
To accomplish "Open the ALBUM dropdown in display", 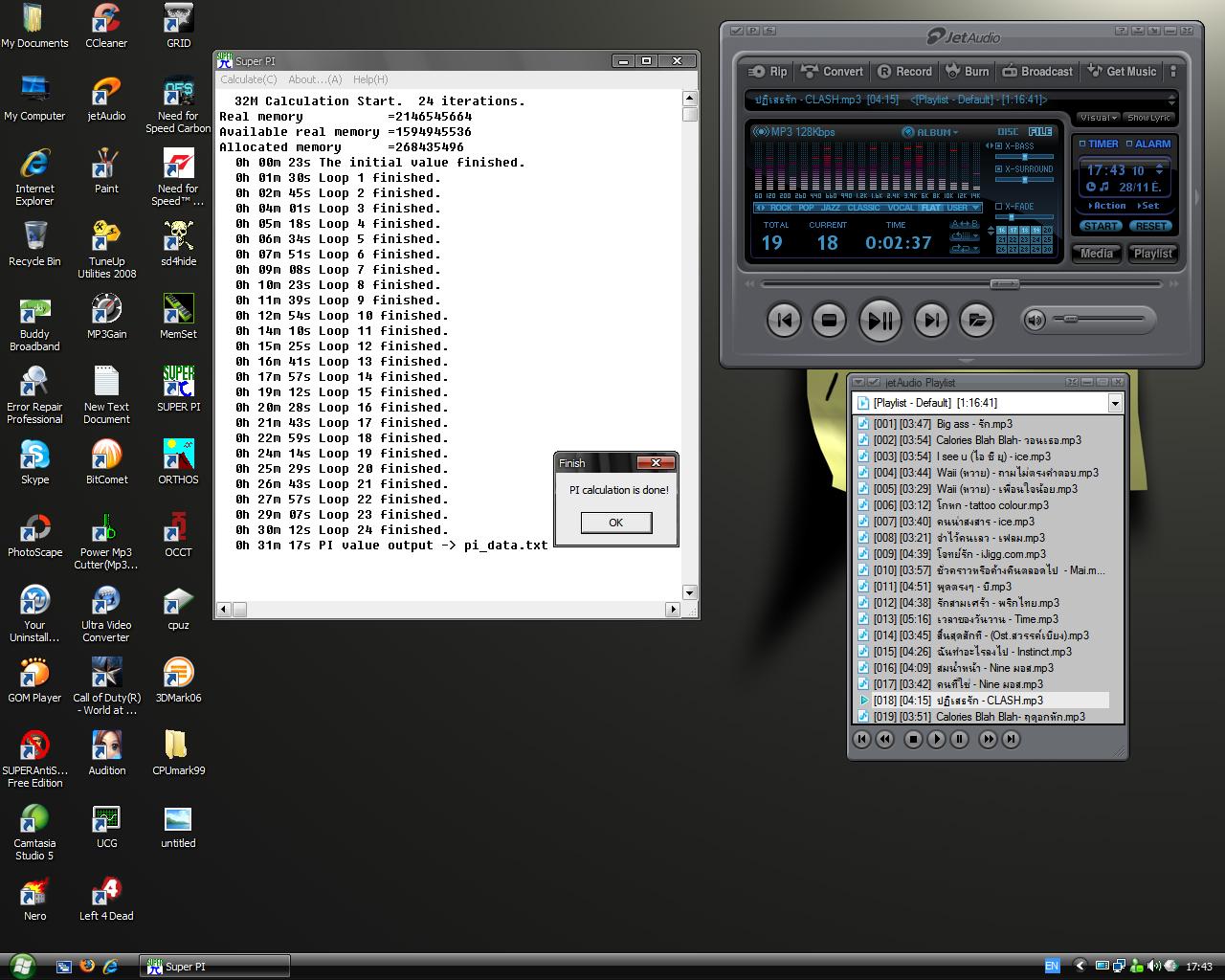I will pos(931,132).
